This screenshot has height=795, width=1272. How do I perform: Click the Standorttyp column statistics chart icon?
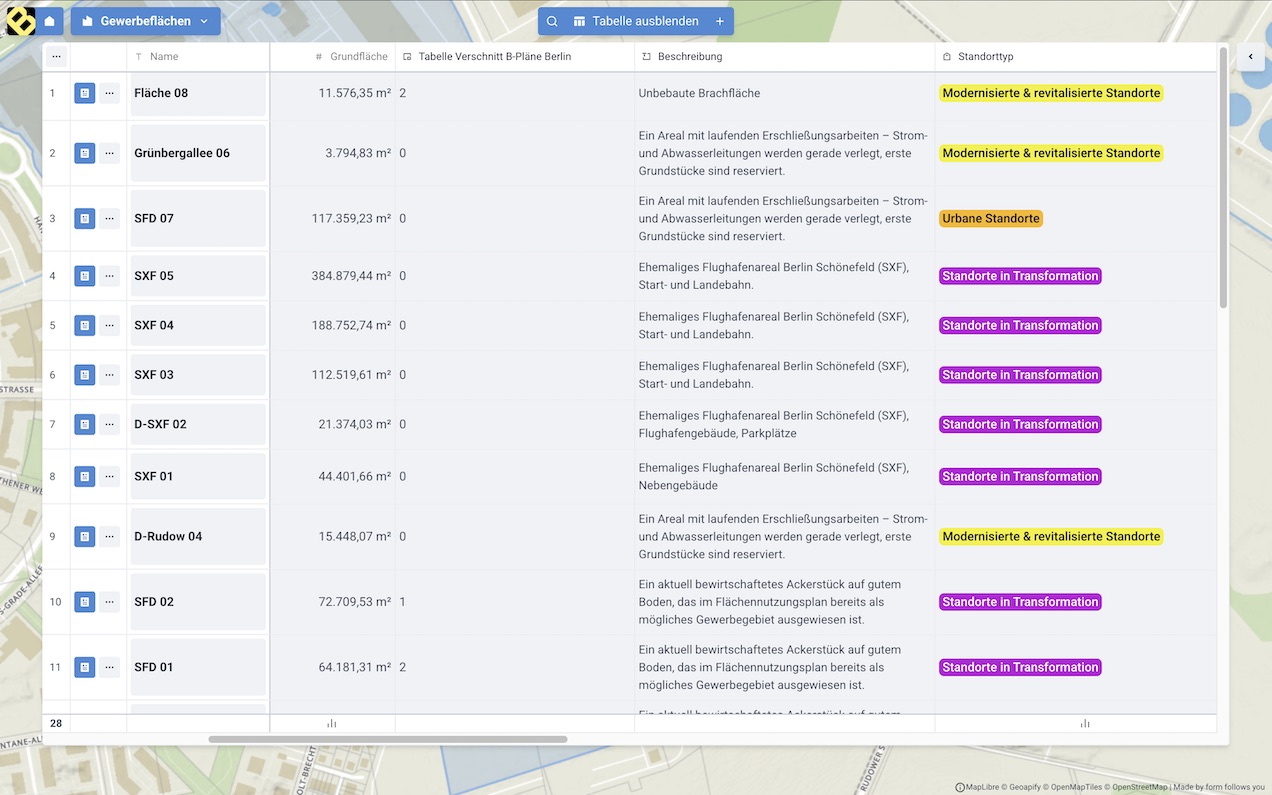pos(1085,723)
